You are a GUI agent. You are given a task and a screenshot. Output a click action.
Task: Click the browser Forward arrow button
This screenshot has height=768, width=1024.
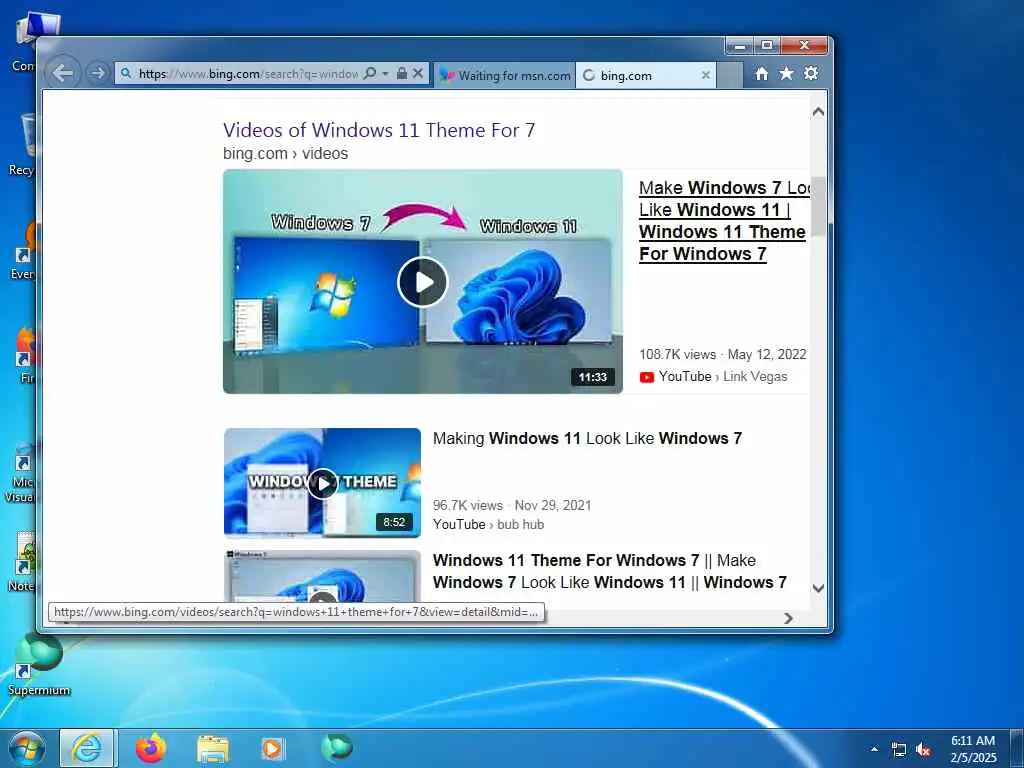97,73
